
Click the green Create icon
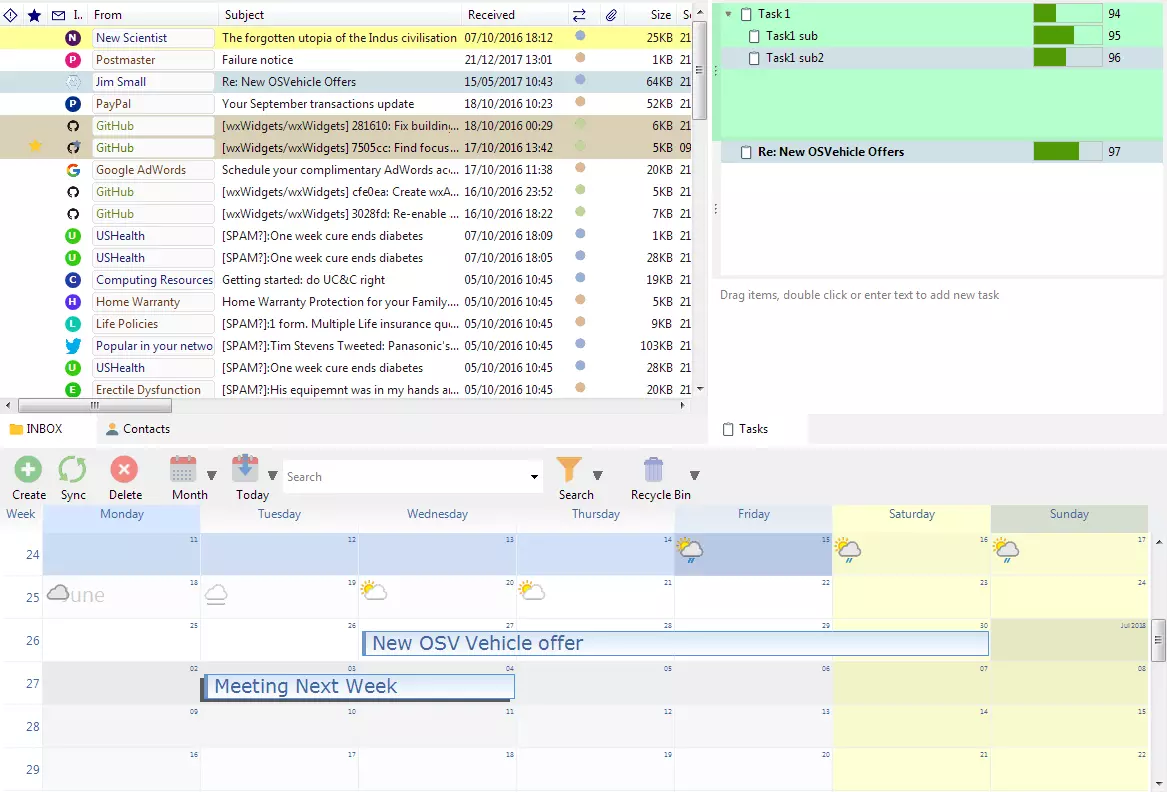28,470
